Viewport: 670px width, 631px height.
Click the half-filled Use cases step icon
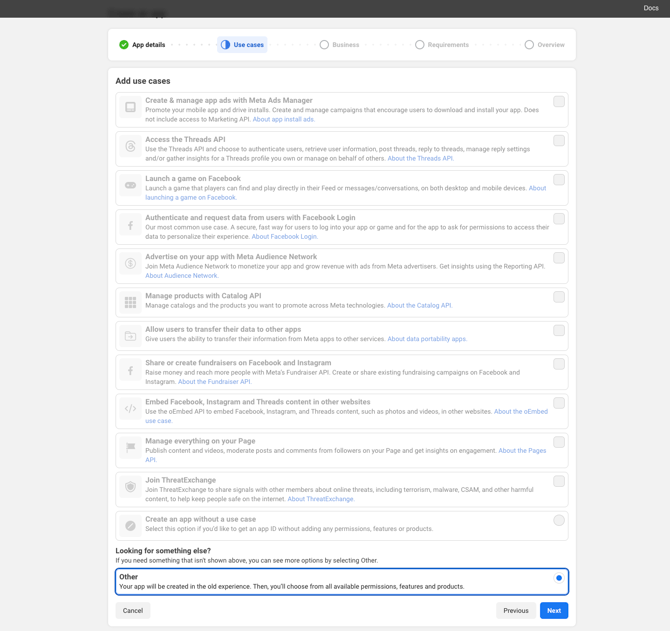(x=225, y=44)
